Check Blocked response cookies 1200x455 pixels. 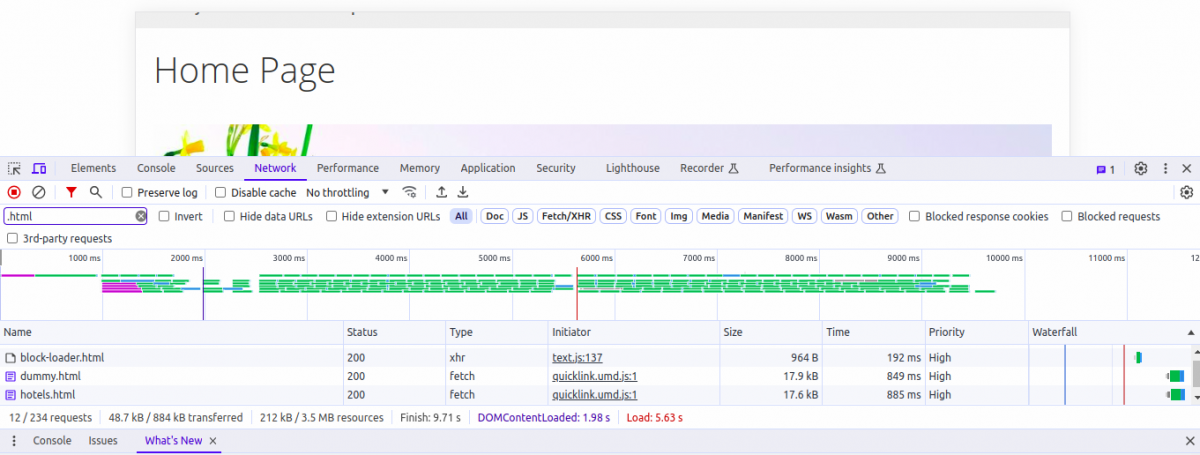(x=915, y=216)
